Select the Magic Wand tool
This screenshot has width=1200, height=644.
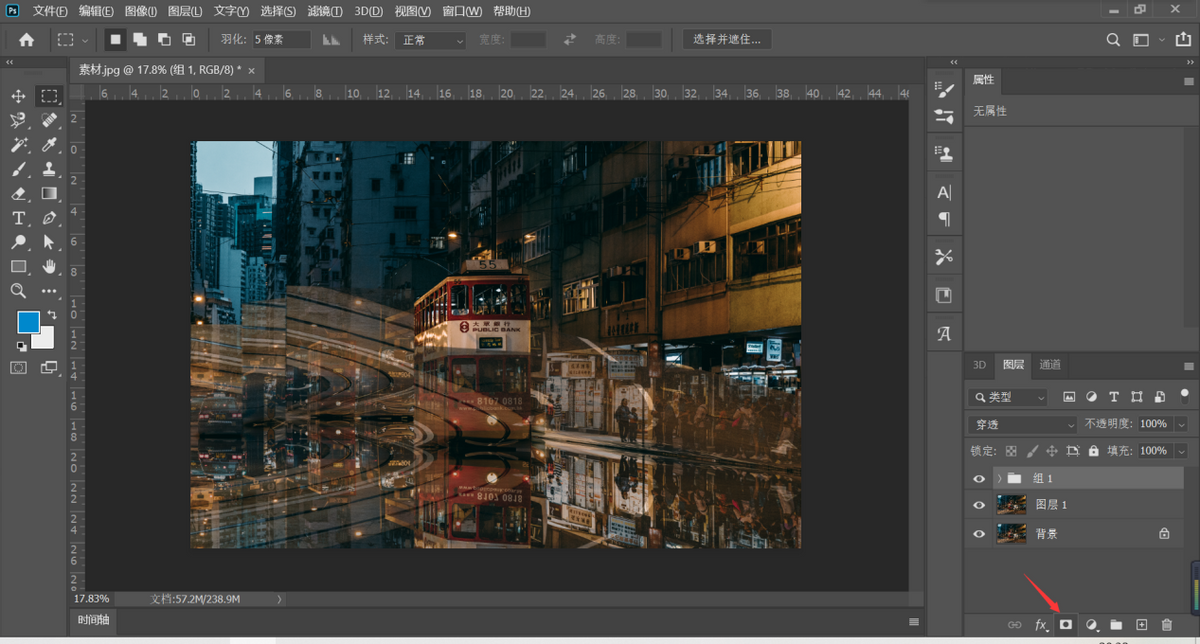pos(18,145)
